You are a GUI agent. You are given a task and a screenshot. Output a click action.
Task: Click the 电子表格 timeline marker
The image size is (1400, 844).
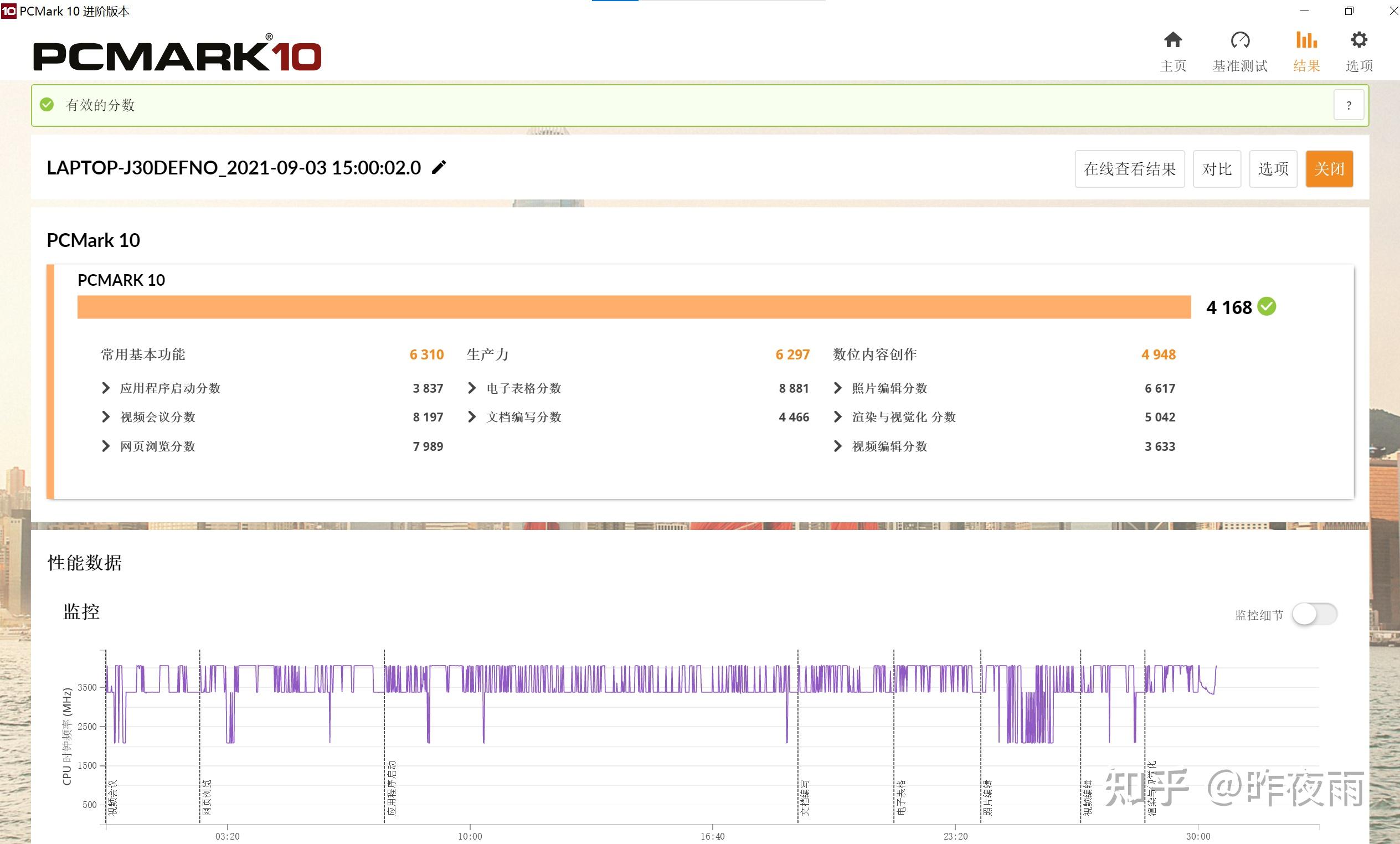tap(900, 797)
